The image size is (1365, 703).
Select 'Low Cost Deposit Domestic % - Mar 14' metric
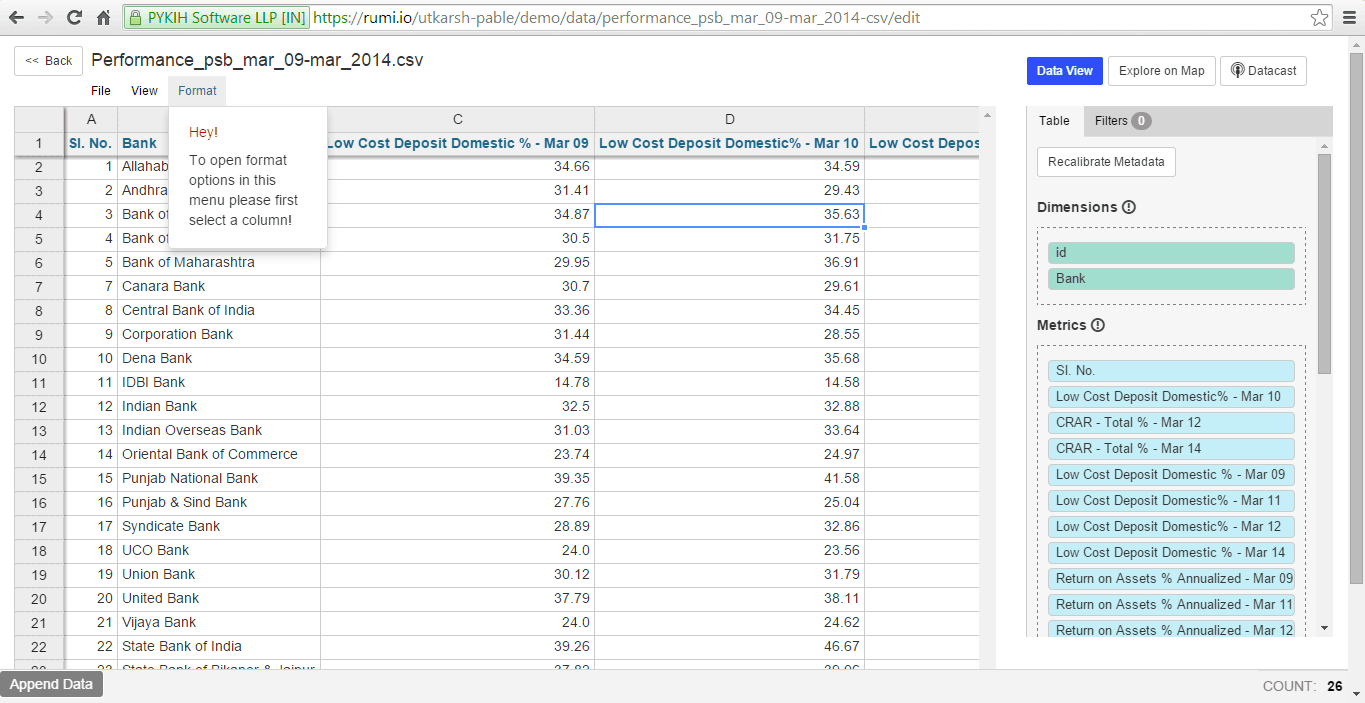pyautogui.click(x=1171, y=553)
